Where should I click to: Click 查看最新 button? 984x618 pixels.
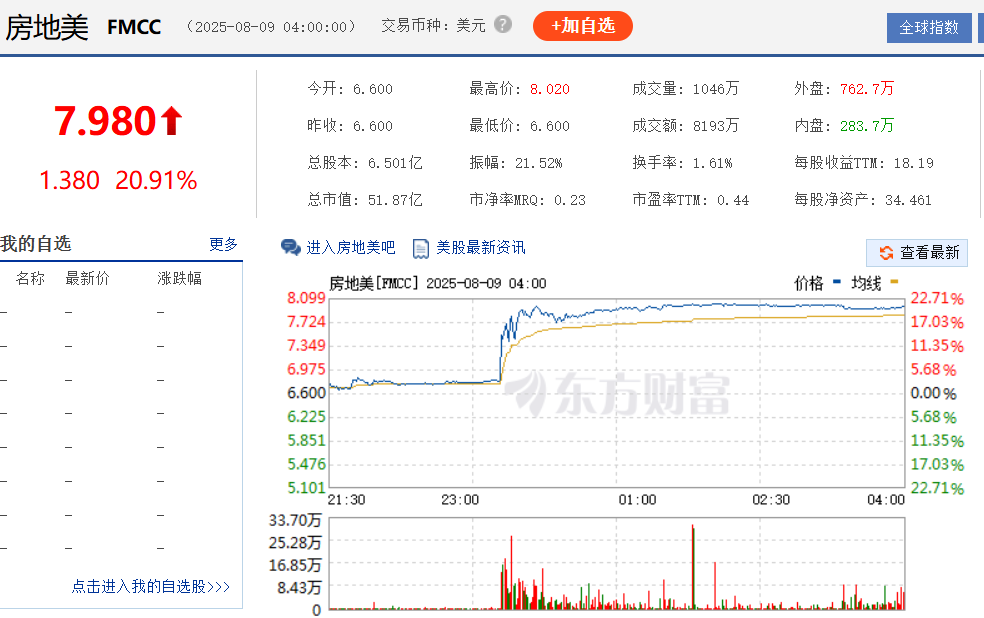917,252
